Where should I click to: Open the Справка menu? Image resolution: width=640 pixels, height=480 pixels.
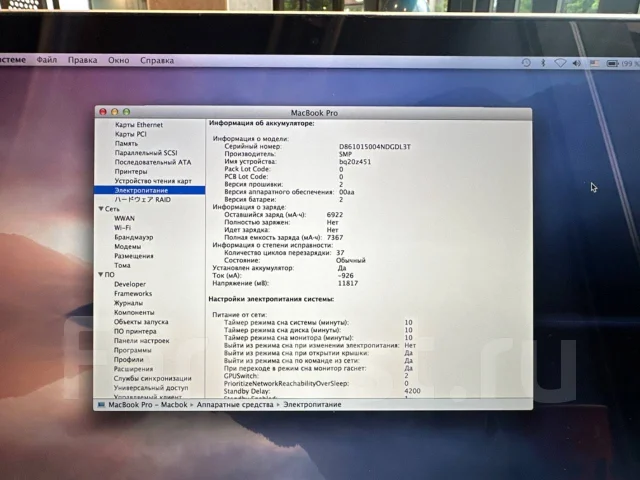157,60
